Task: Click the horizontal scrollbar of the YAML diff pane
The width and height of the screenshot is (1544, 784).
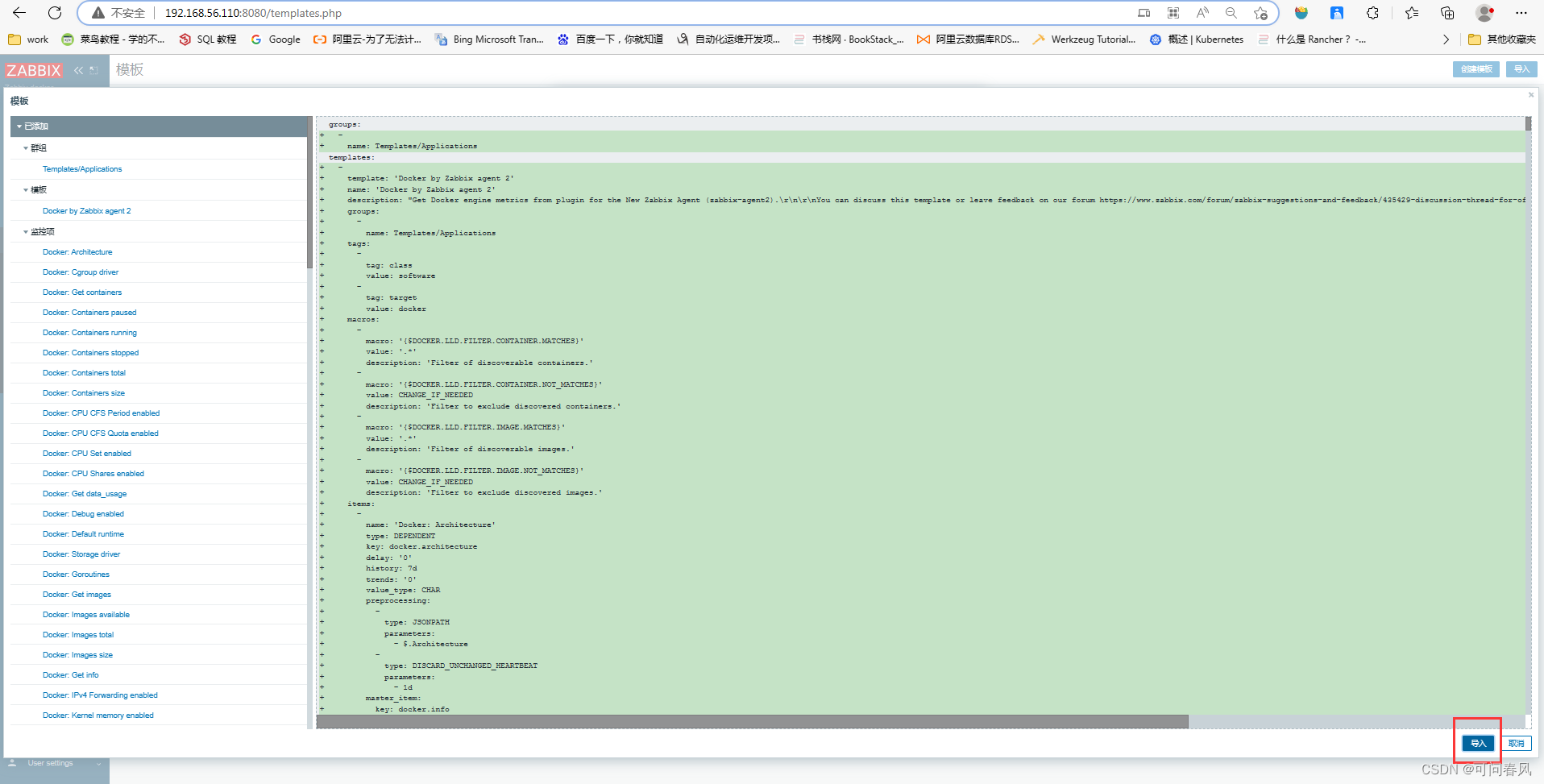Action: [x=752, y=722]
